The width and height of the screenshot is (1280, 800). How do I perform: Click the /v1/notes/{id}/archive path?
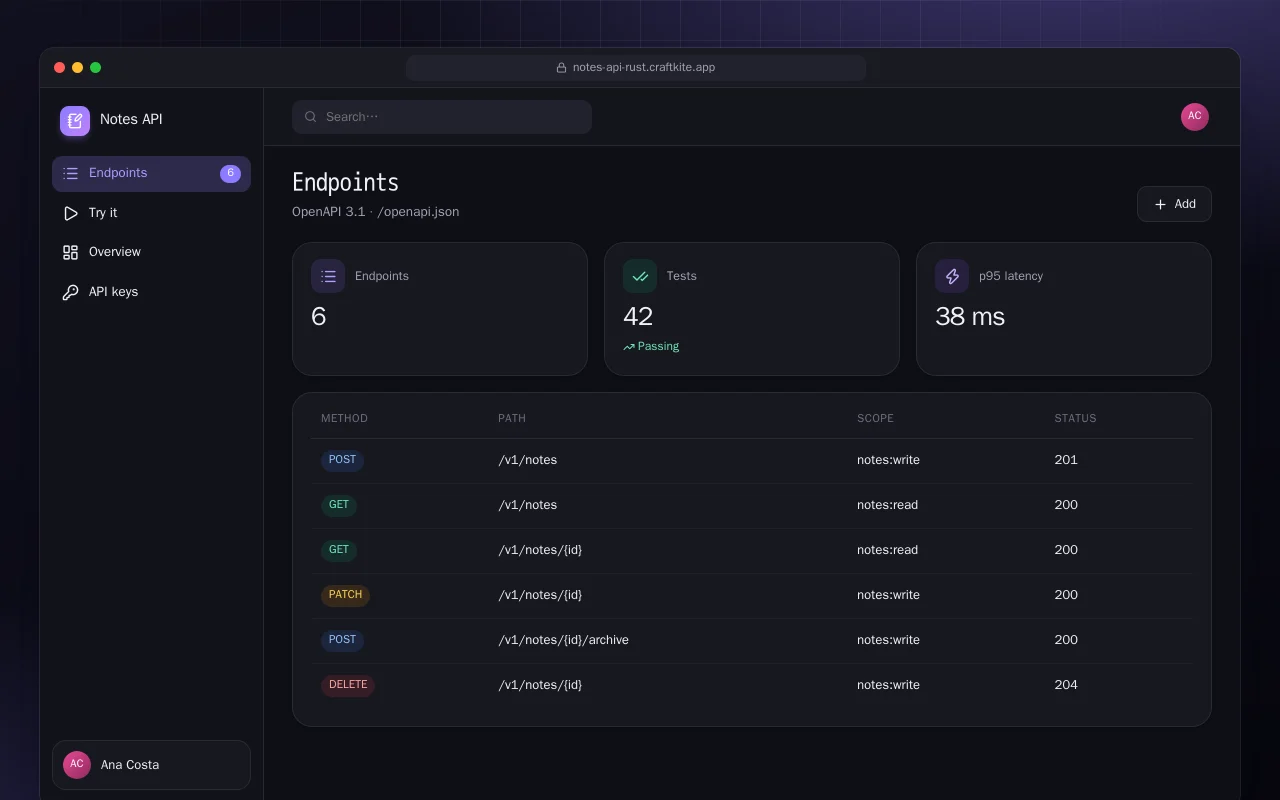(563, 640)
